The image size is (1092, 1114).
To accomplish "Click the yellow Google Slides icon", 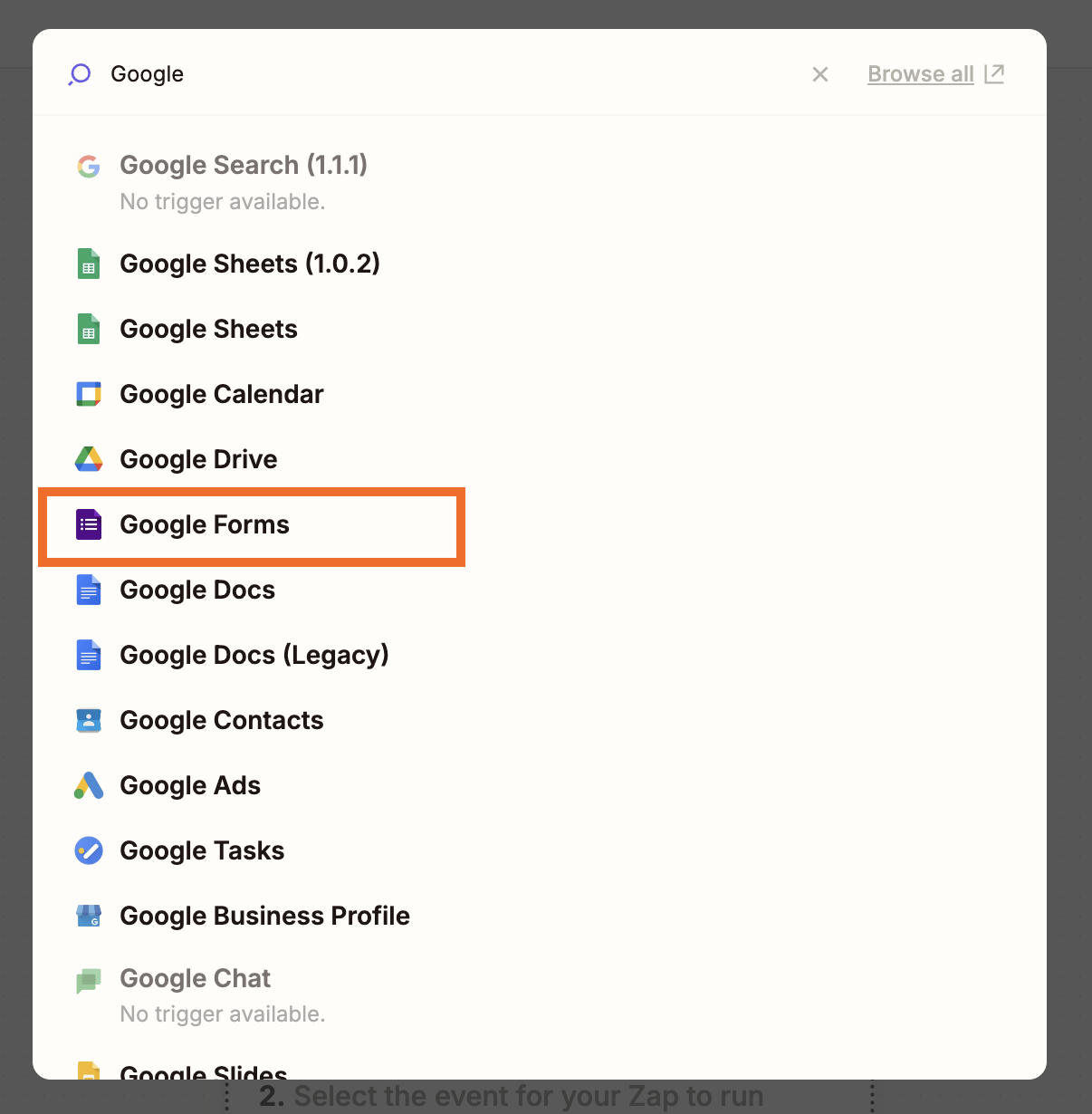I will click(89, 1072).
